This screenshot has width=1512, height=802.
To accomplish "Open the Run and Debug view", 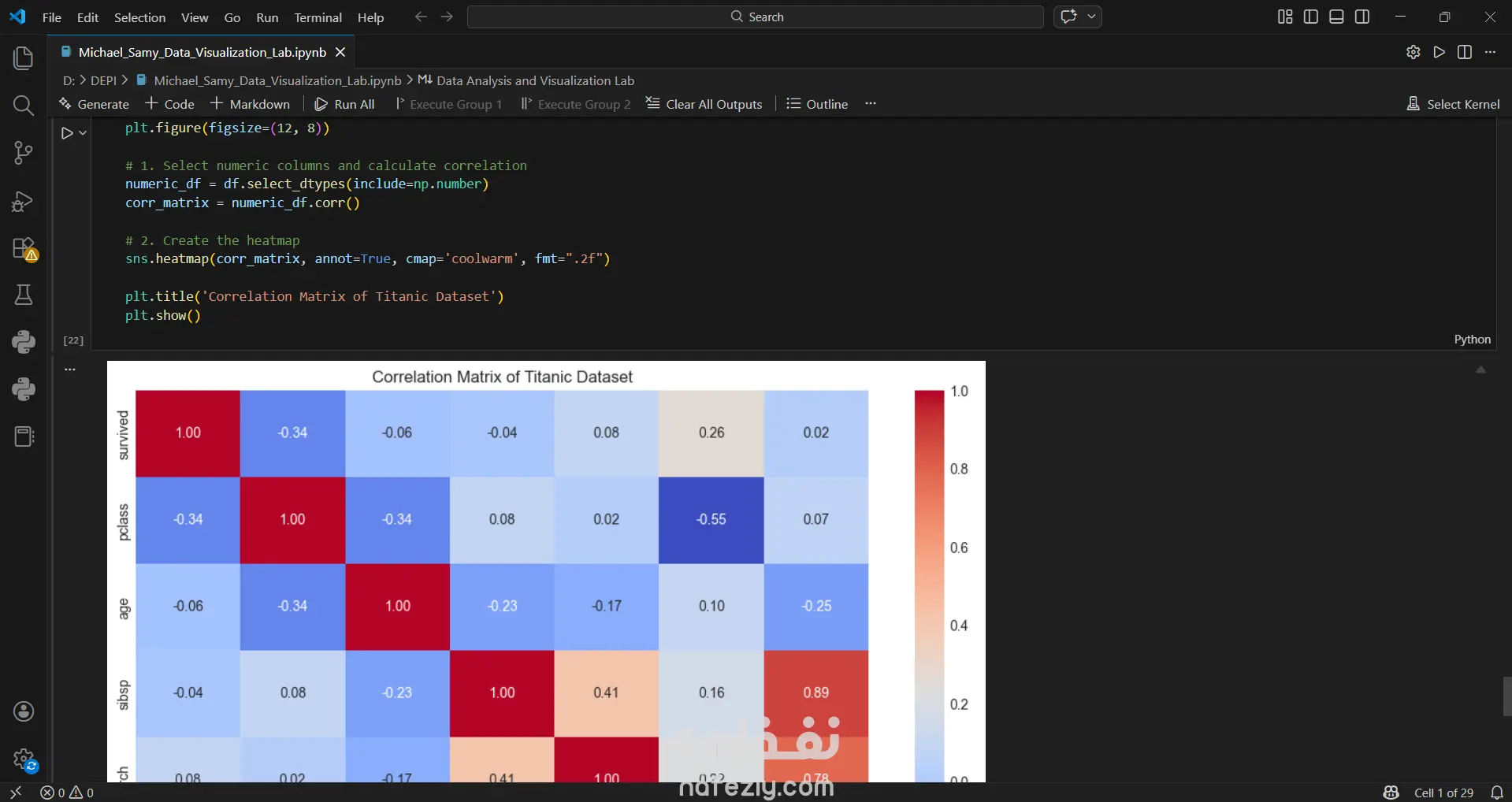I will pyautogui.click(x=24, y=202).
